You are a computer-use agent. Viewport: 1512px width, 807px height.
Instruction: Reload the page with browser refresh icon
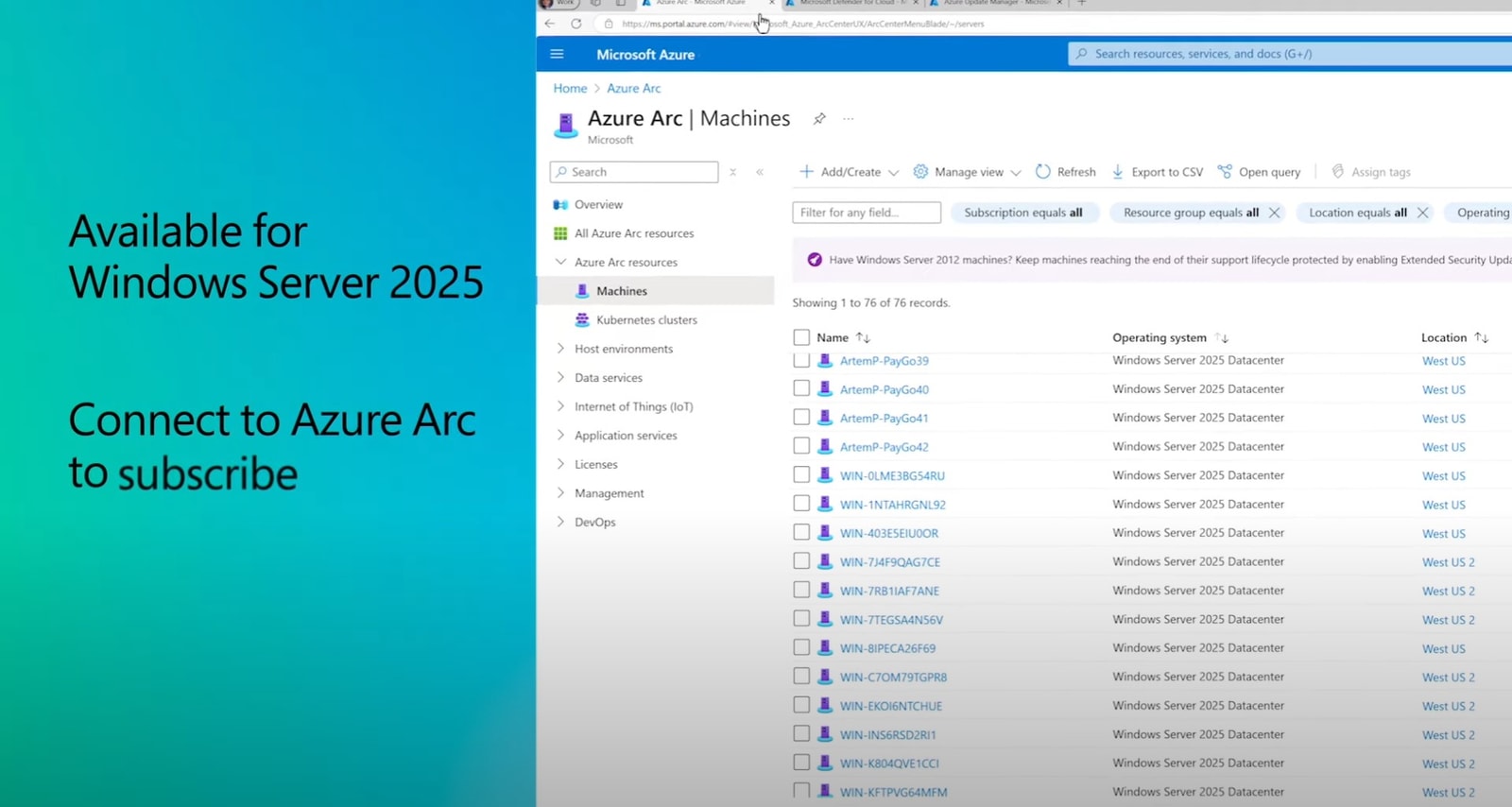[576, 24]
